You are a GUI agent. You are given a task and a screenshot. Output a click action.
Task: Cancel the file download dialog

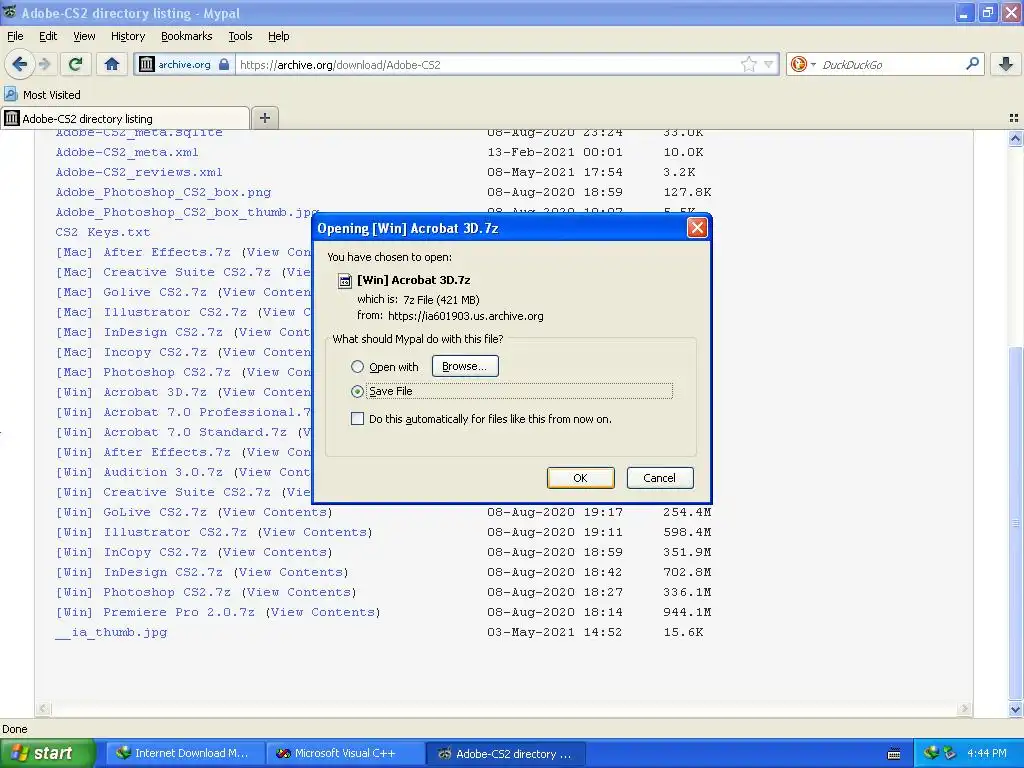click(x=660, y=478)
